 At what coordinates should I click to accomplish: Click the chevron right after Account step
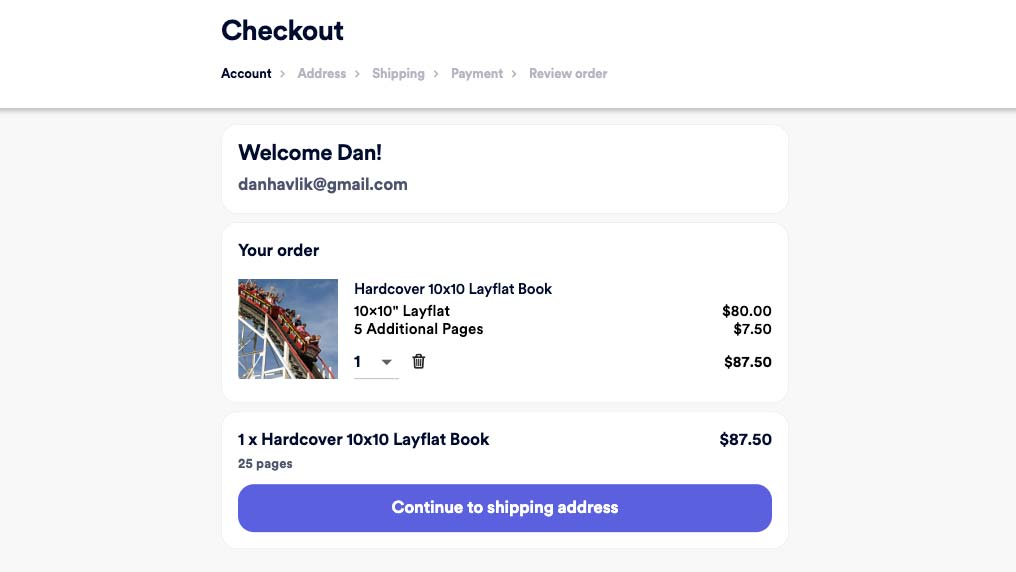[x=283, y=74]
